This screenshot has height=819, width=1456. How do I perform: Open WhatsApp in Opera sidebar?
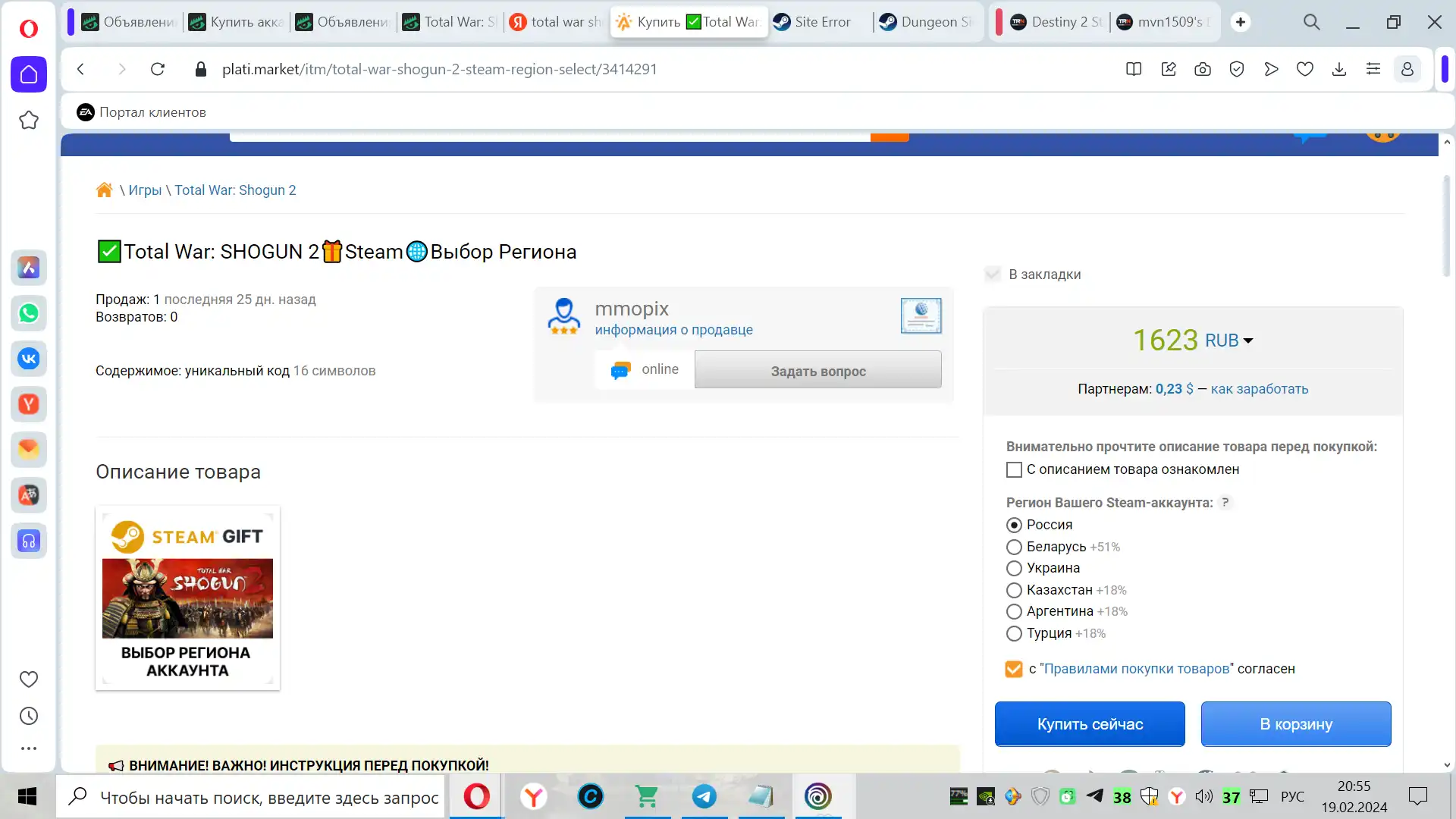pos(29,313)
